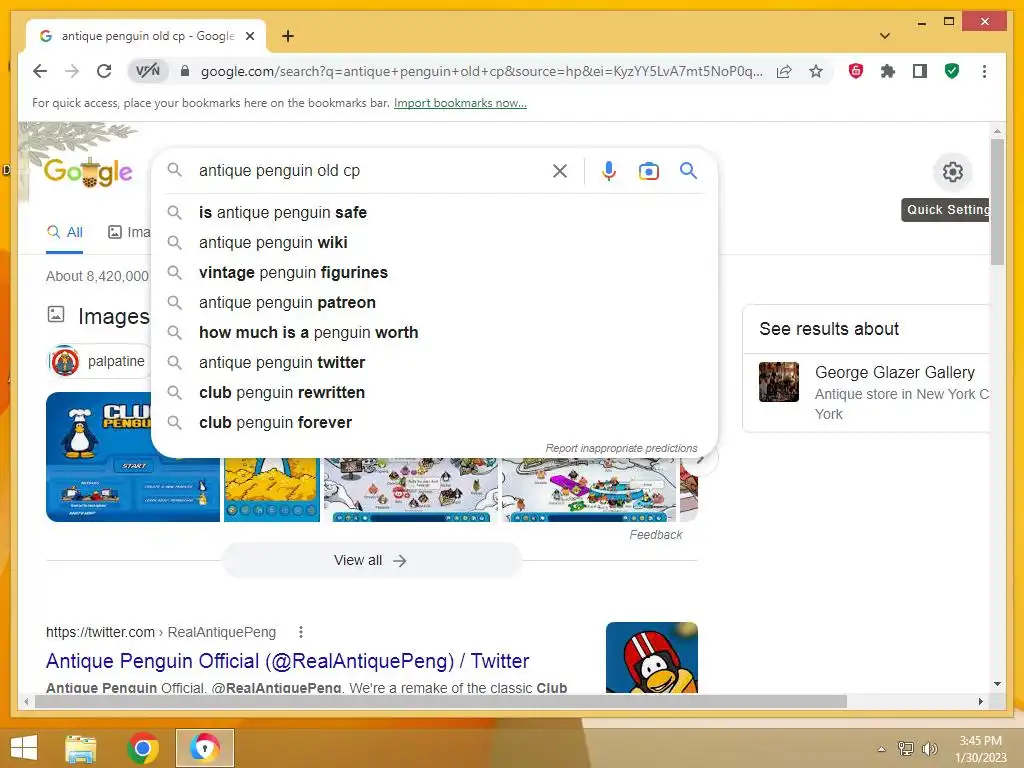
Task: View site security lock info
Action: tap(185, 71)
